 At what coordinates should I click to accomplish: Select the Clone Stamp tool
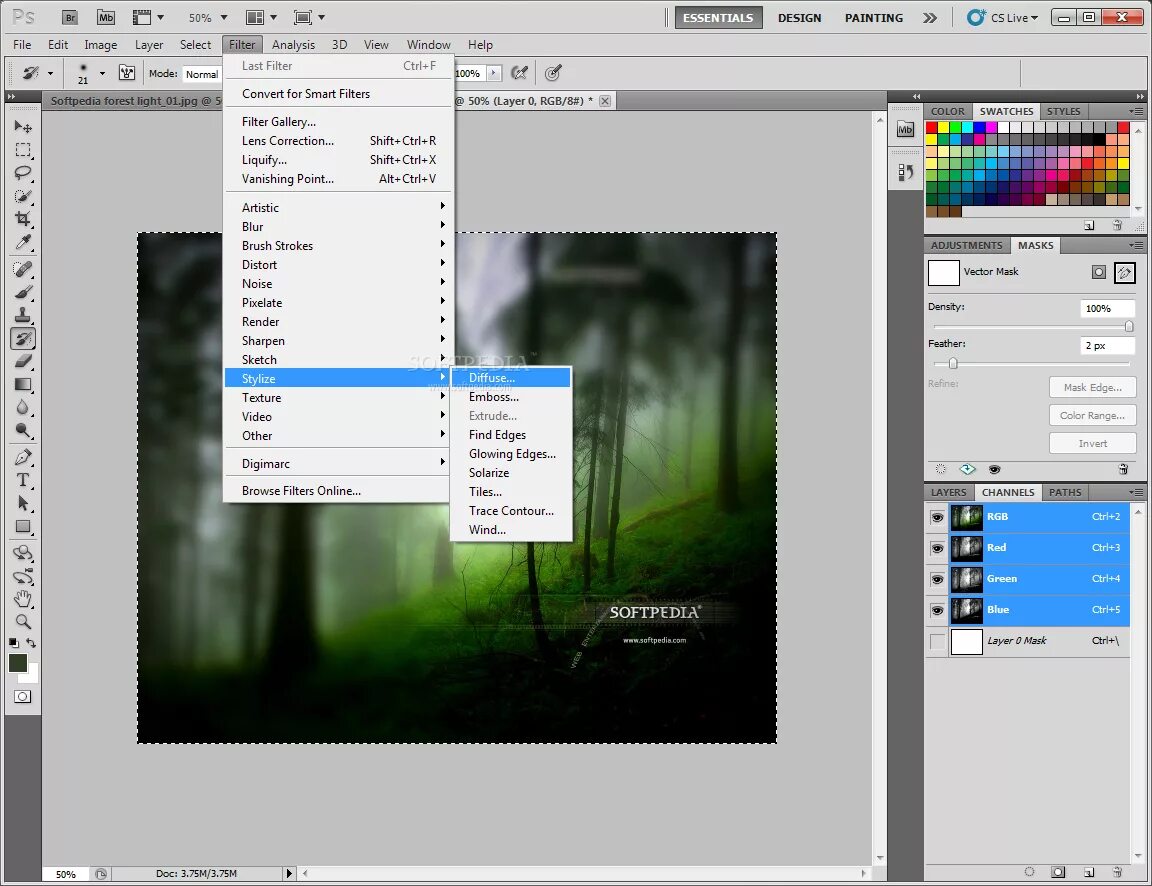23,315
